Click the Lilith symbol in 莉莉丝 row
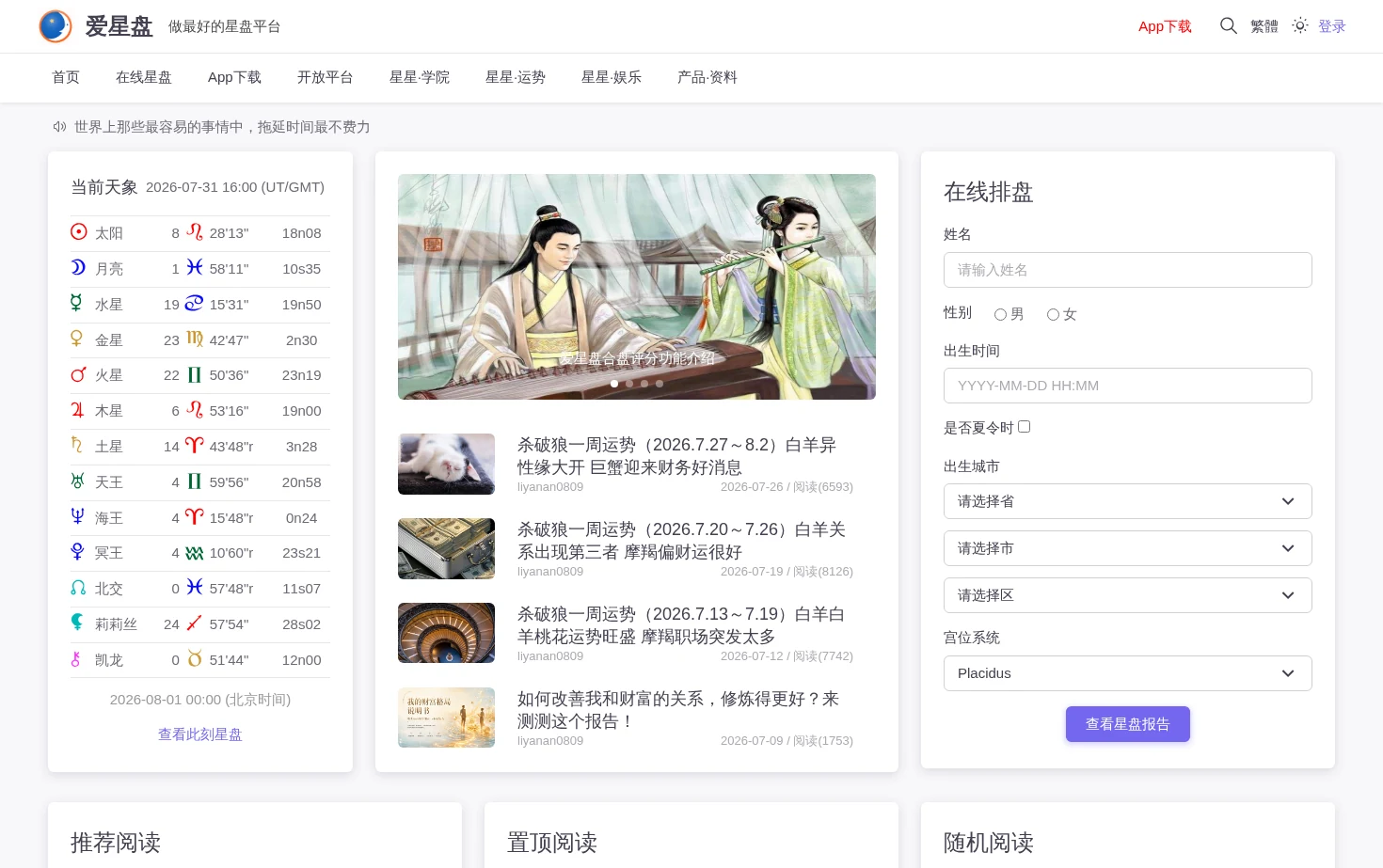Viewport: 1383px width, 868px height. [76, 623]
